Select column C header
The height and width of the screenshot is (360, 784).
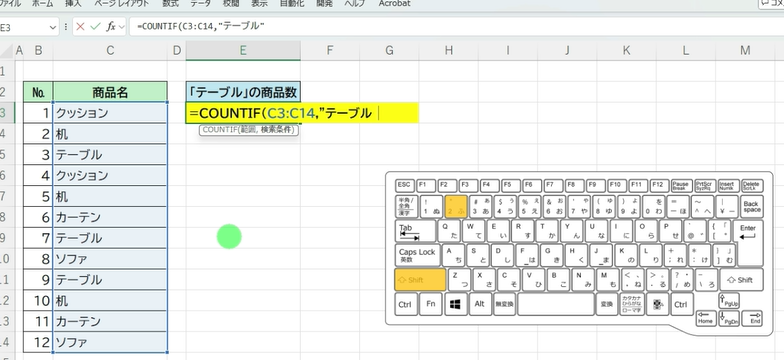click(110, 50)
